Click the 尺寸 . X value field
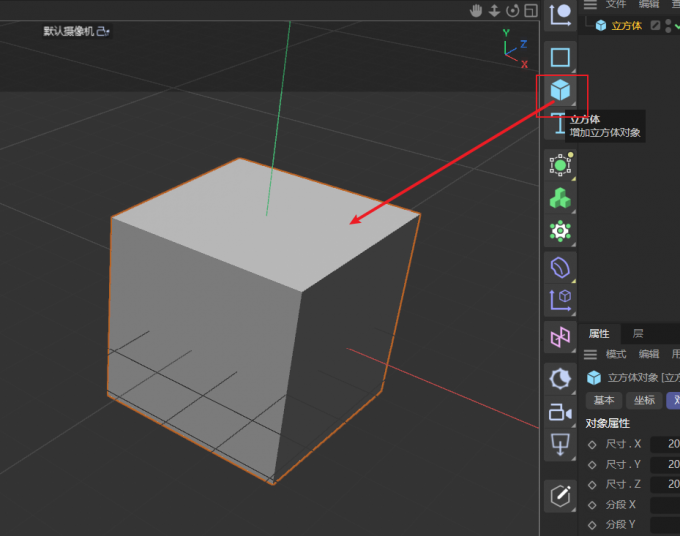This screenshot has height=536, width=680. click(x=665, y=444)
